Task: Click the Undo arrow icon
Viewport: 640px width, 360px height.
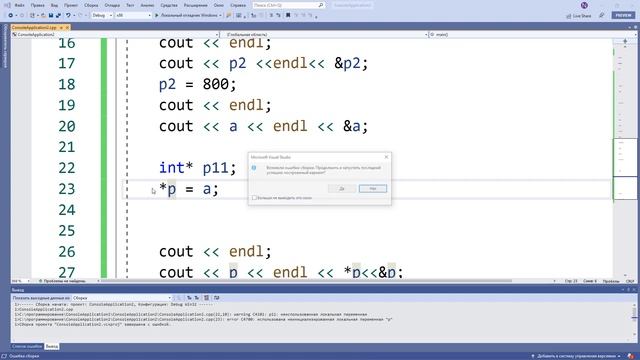Action: [x=68, y=16]
